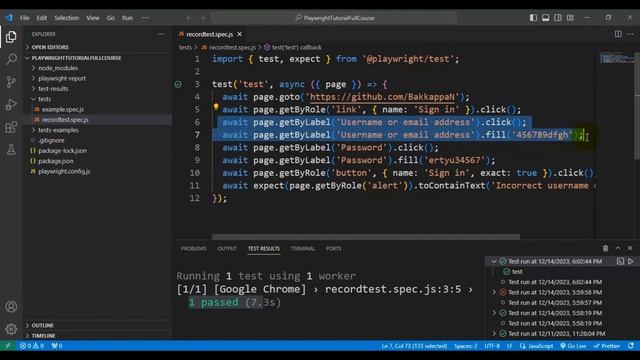
Task: Expand the tests-examples folder
Action: pos(97,130)
